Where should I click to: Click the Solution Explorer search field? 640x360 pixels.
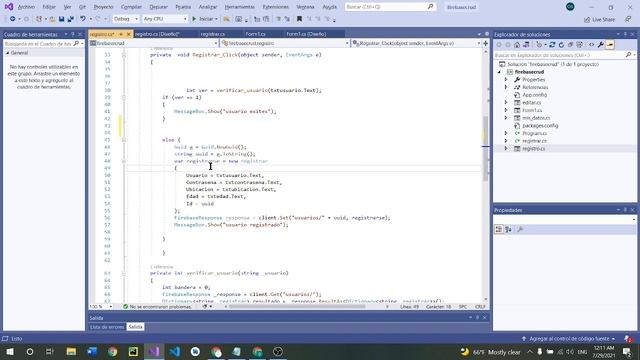coord(564,55)
